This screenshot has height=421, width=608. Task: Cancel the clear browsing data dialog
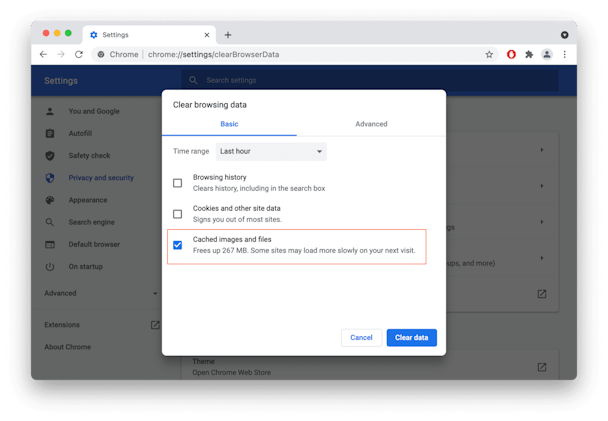(x=361, y=338)
